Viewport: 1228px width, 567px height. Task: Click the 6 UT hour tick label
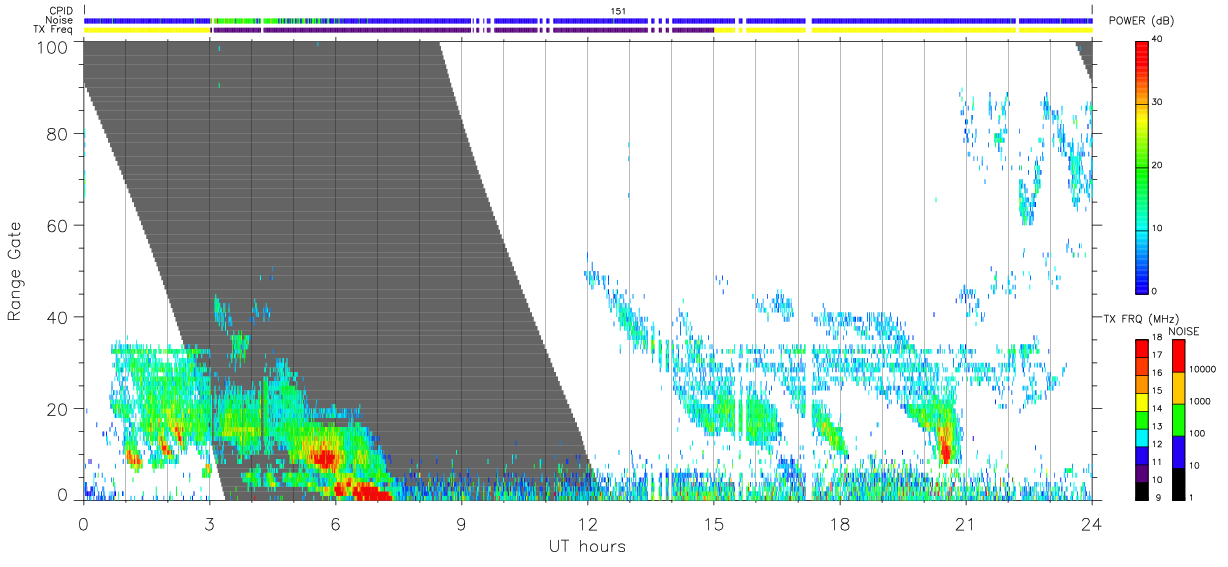coord(335,524)
